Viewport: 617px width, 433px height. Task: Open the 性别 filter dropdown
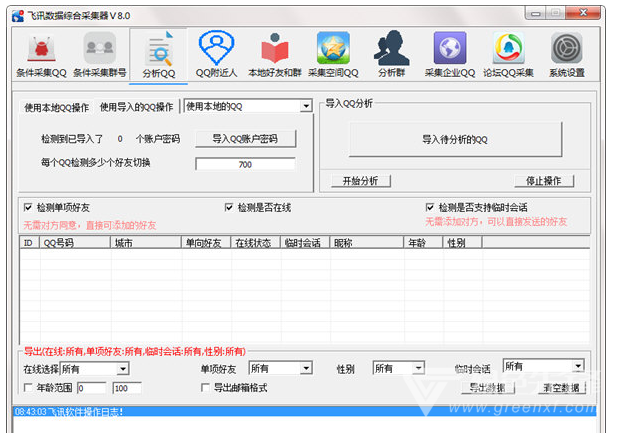tap(419, 368)
